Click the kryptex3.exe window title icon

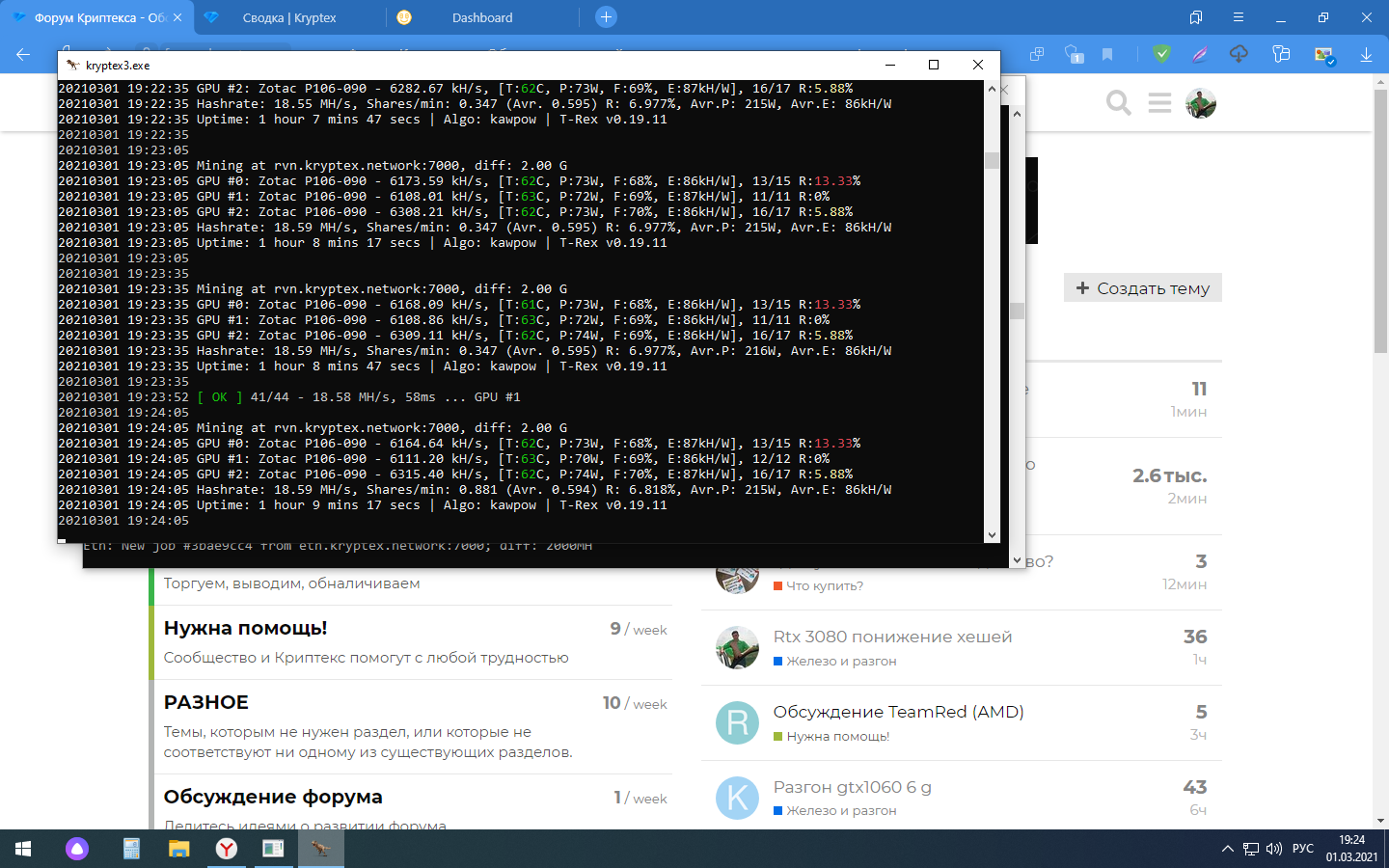(72, 65)
